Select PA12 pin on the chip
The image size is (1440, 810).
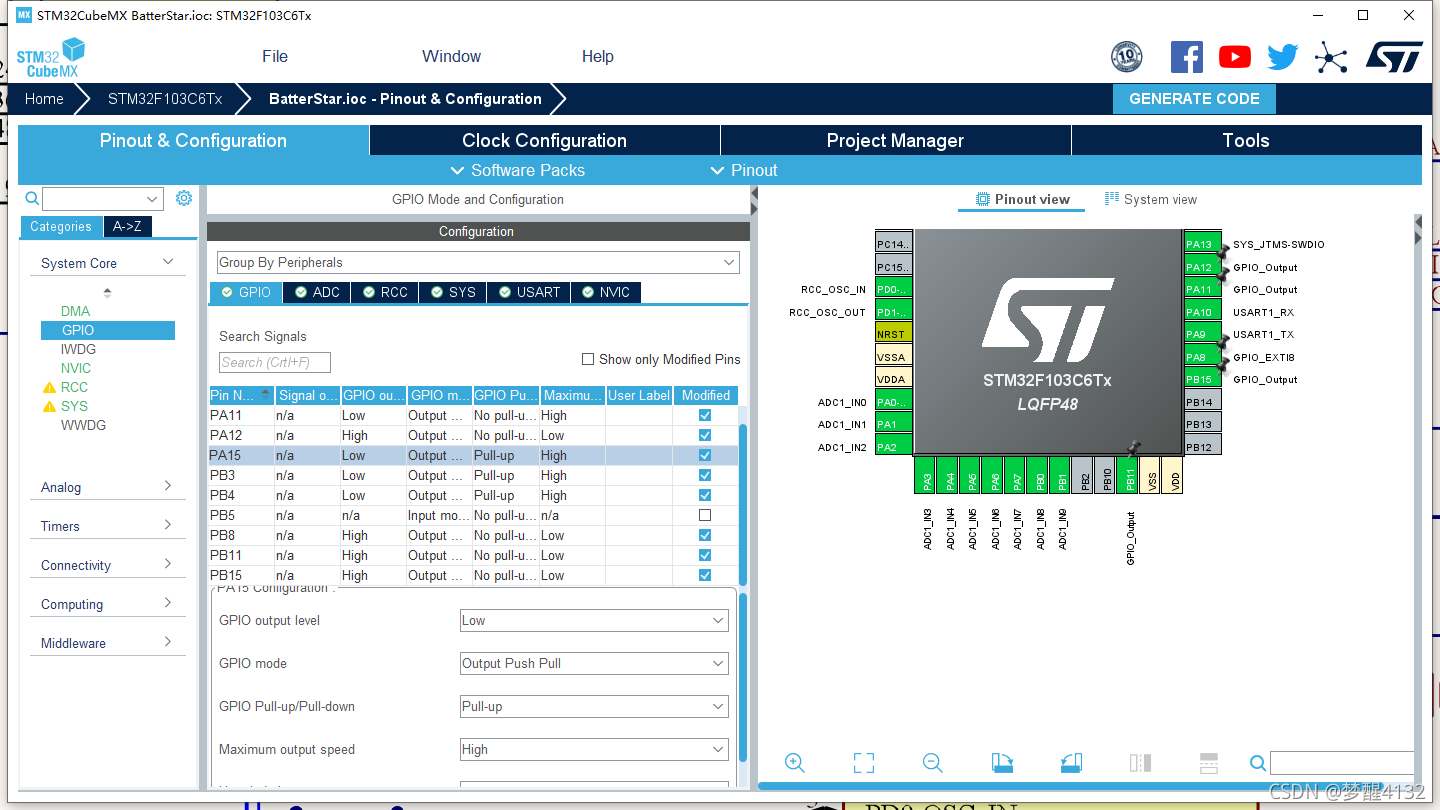pyautogui.click(x=1203, y=267)
